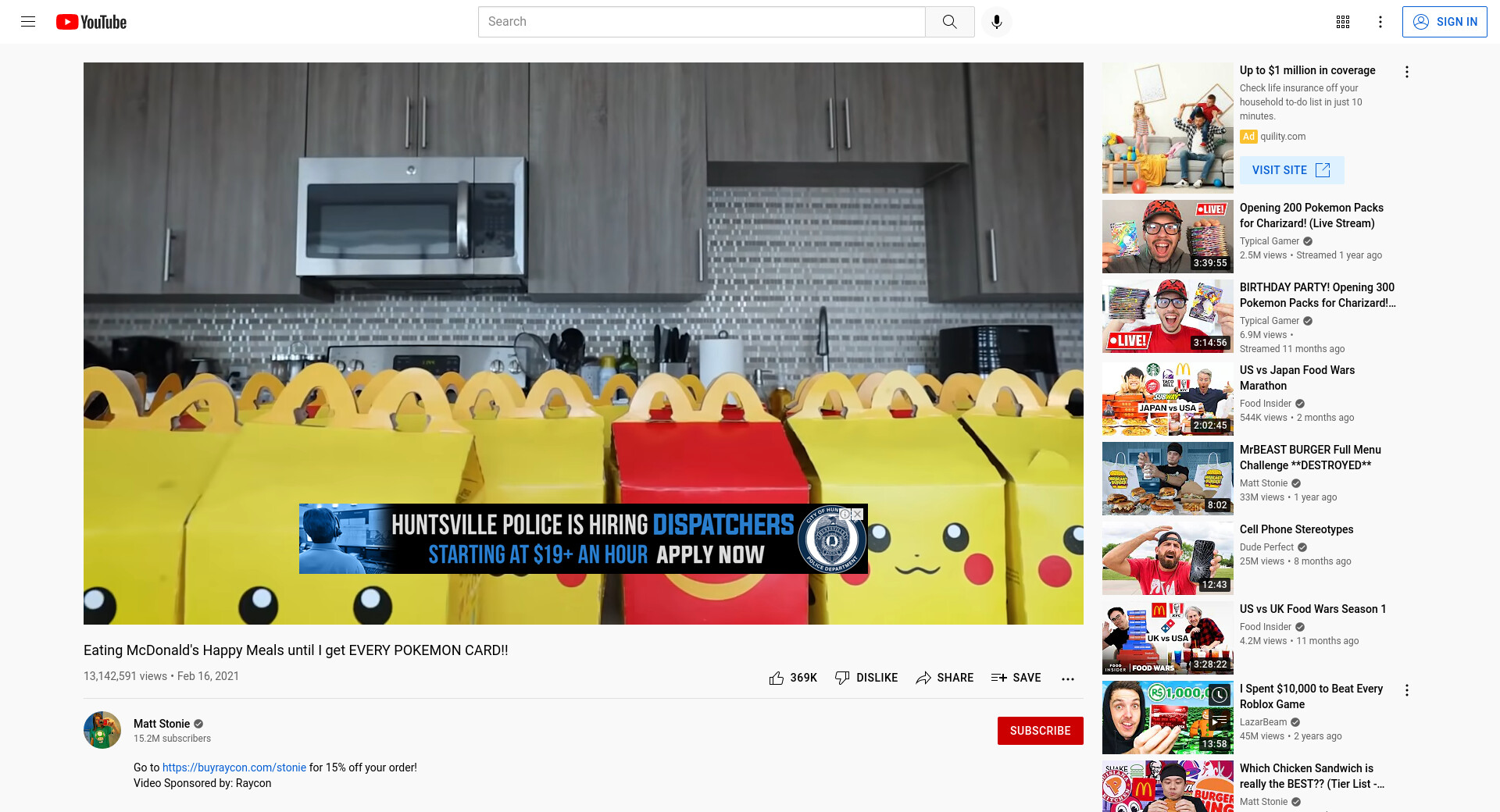
Task: Click Food Insider under US vs Japan video
Action: click(1266, 404)
